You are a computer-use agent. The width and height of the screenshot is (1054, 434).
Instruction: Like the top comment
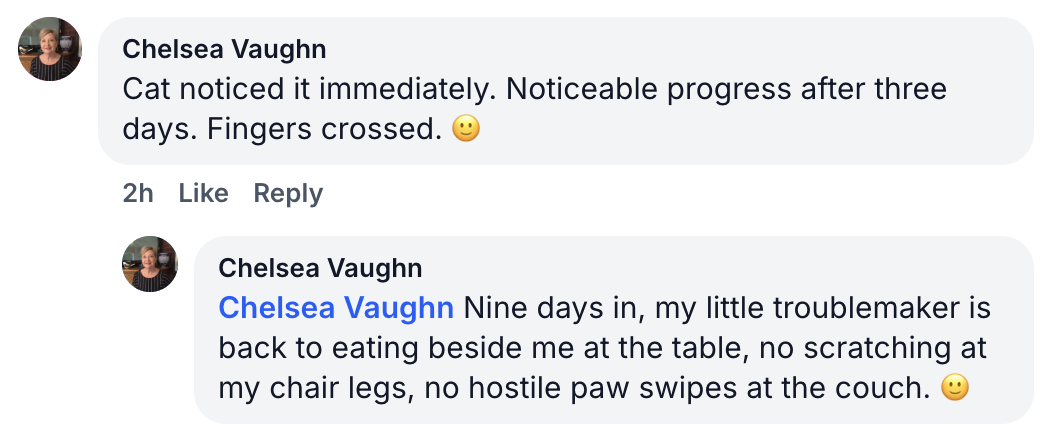coord(204,193)
